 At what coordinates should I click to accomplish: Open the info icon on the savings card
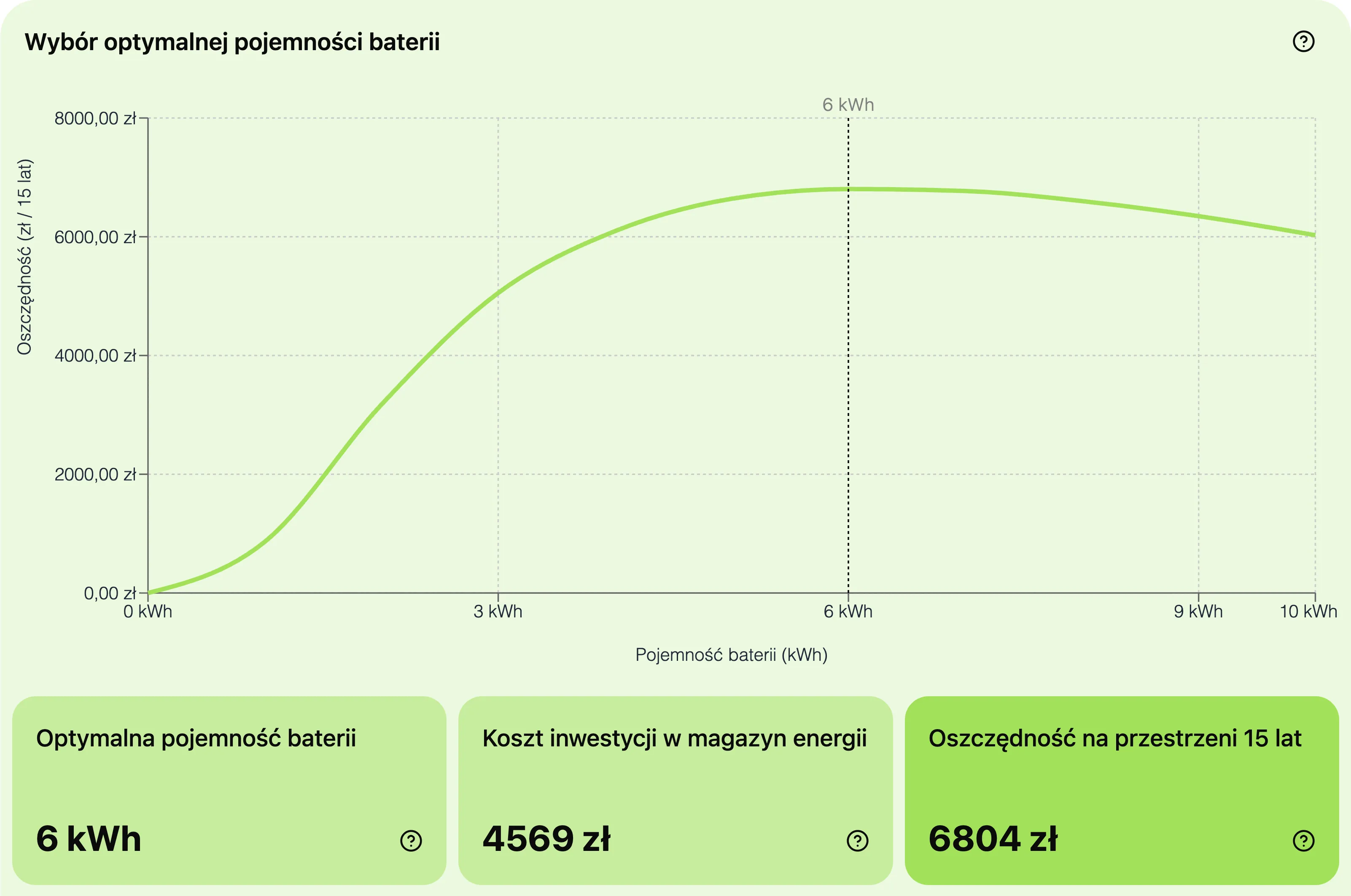(x=1304, y=840)
